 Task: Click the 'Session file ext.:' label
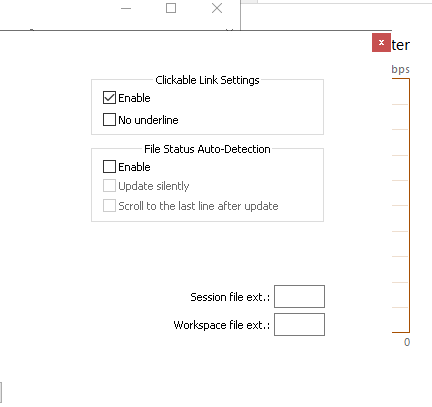point(230,297)
